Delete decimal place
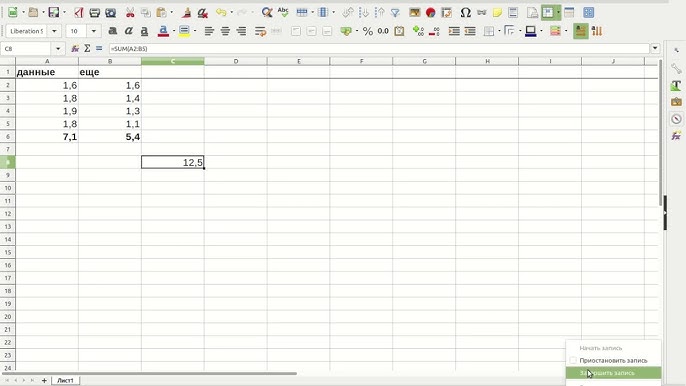This screenshot has height=386, width=686. 434,31
